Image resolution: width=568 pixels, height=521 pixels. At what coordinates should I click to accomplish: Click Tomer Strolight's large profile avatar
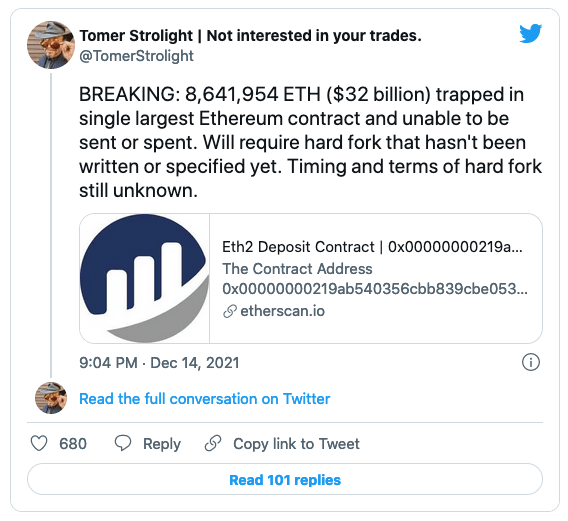51,45
